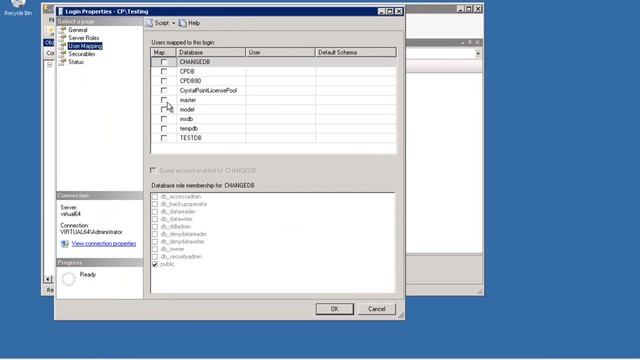Open the Server Roles page
This screenshot has height=360, width=640.
point(84,38)
